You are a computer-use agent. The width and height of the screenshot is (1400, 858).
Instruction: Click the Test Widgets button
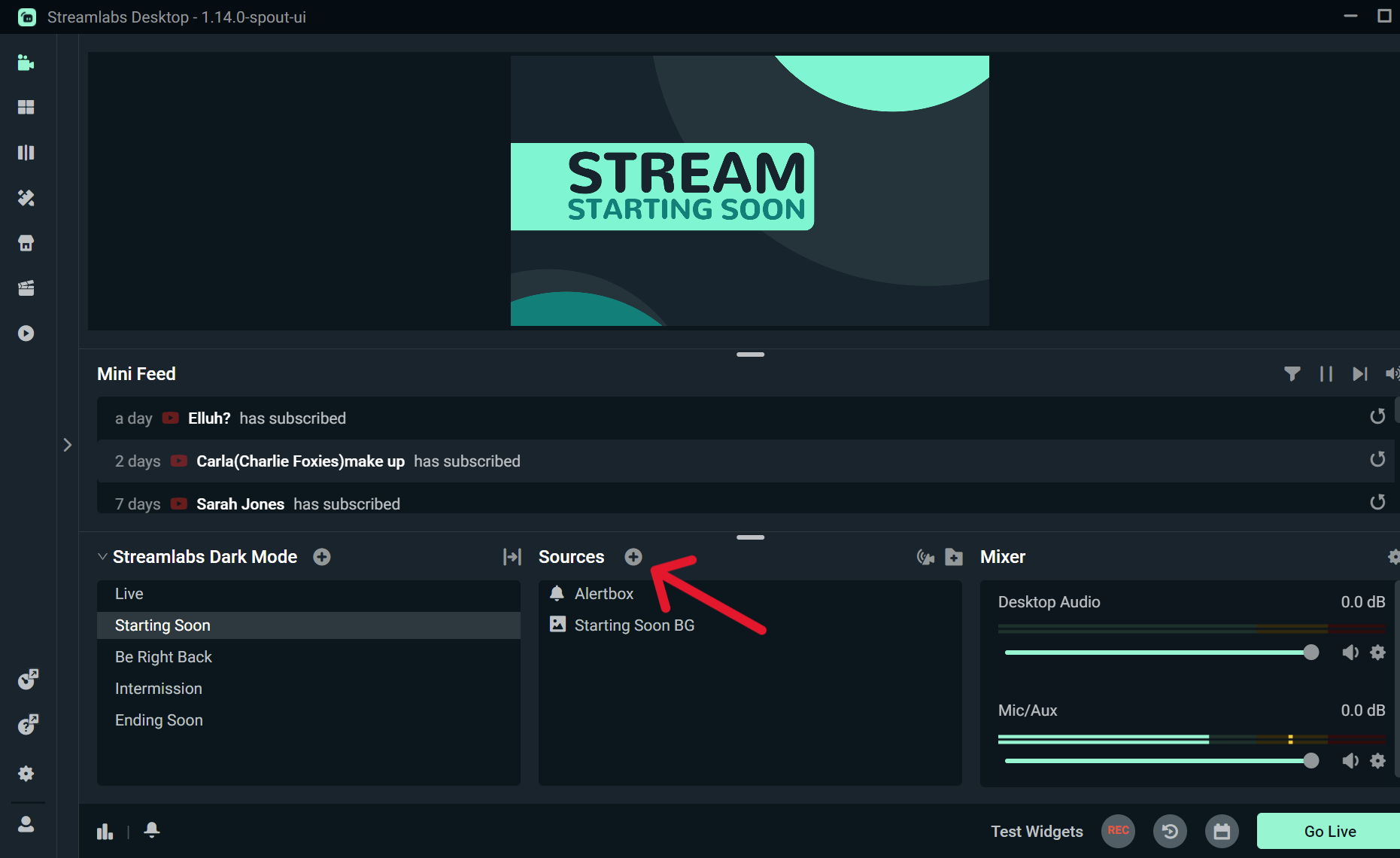click(x=1037, y=832)
